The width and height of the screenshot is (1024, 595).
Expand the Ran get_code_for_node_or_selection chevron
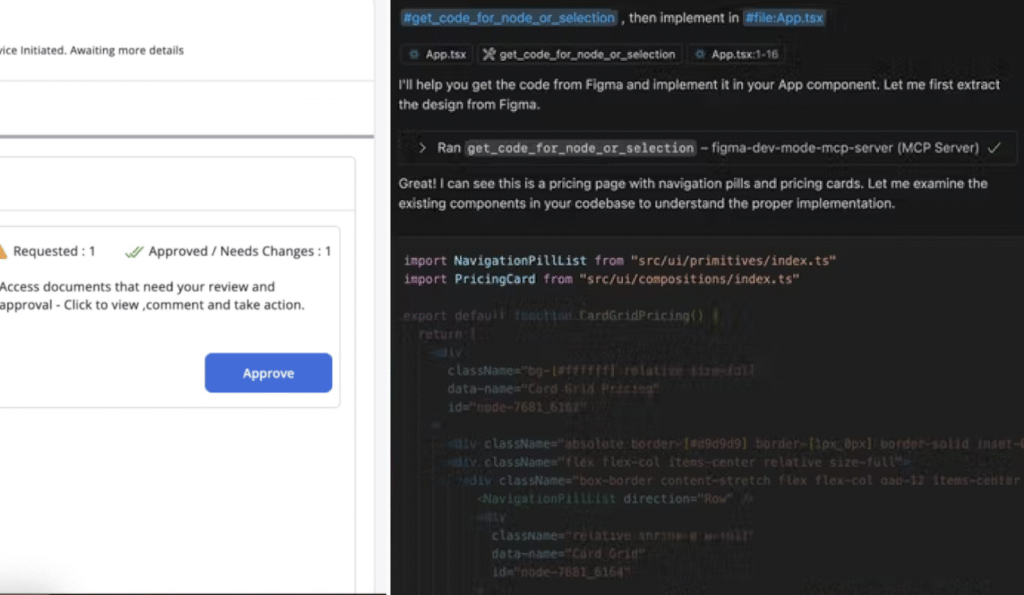coord(423,147)
